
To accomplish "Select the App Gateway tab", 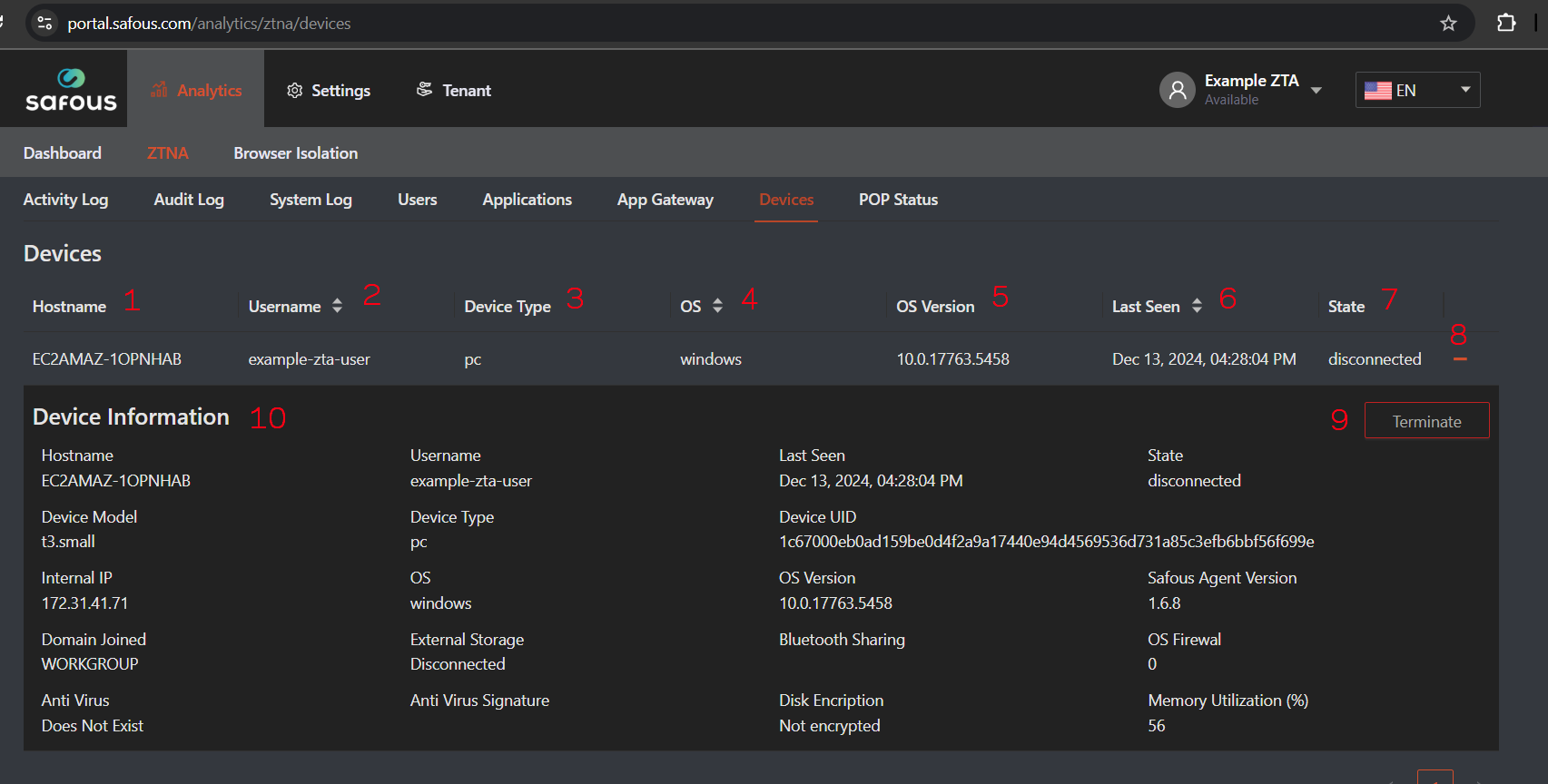I will pyautogui.click(x=665, y=200).
